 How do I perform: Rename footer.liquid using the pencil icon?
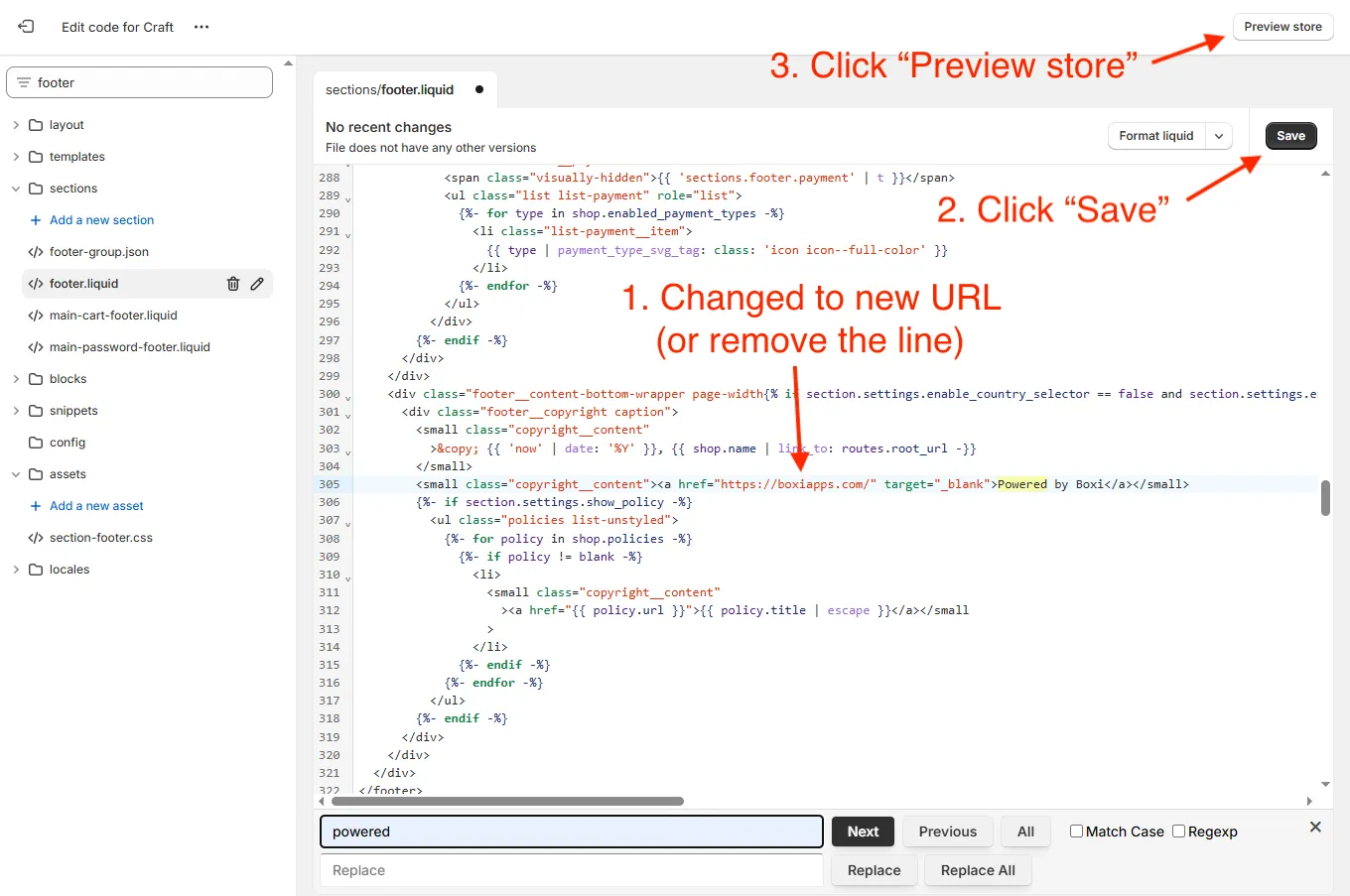coord(257,283)
